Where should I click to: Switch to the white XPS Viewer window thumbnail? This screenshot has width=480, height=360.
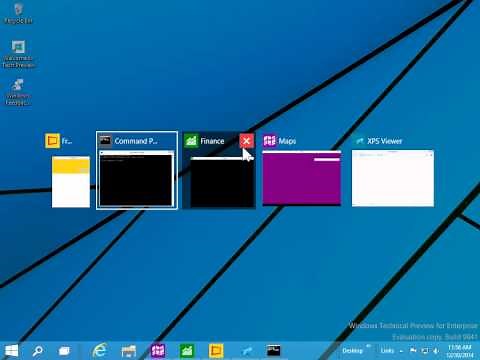[x=393, y=178]
